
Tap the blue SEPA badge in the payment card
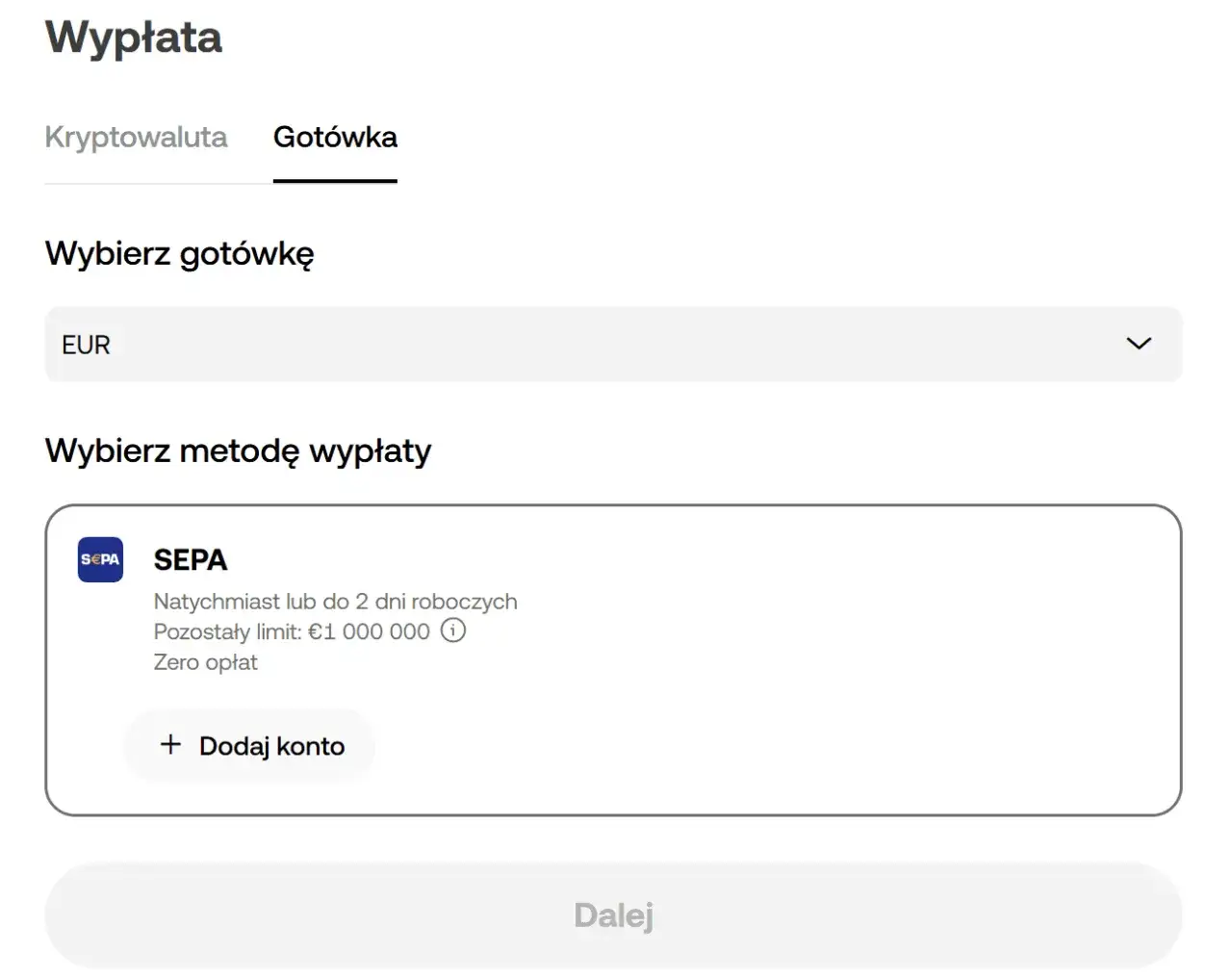pos(99,559)
